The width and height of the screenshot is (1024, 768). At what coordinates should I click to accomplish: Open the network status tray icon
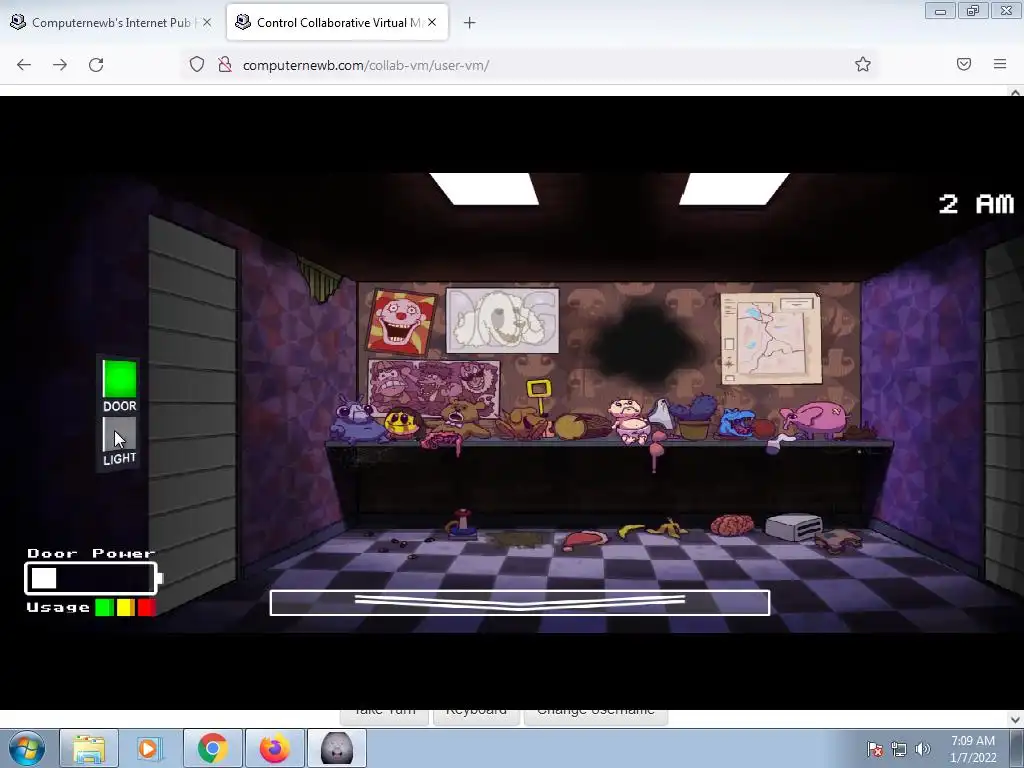pyautogui.click(x=899, y=749)
